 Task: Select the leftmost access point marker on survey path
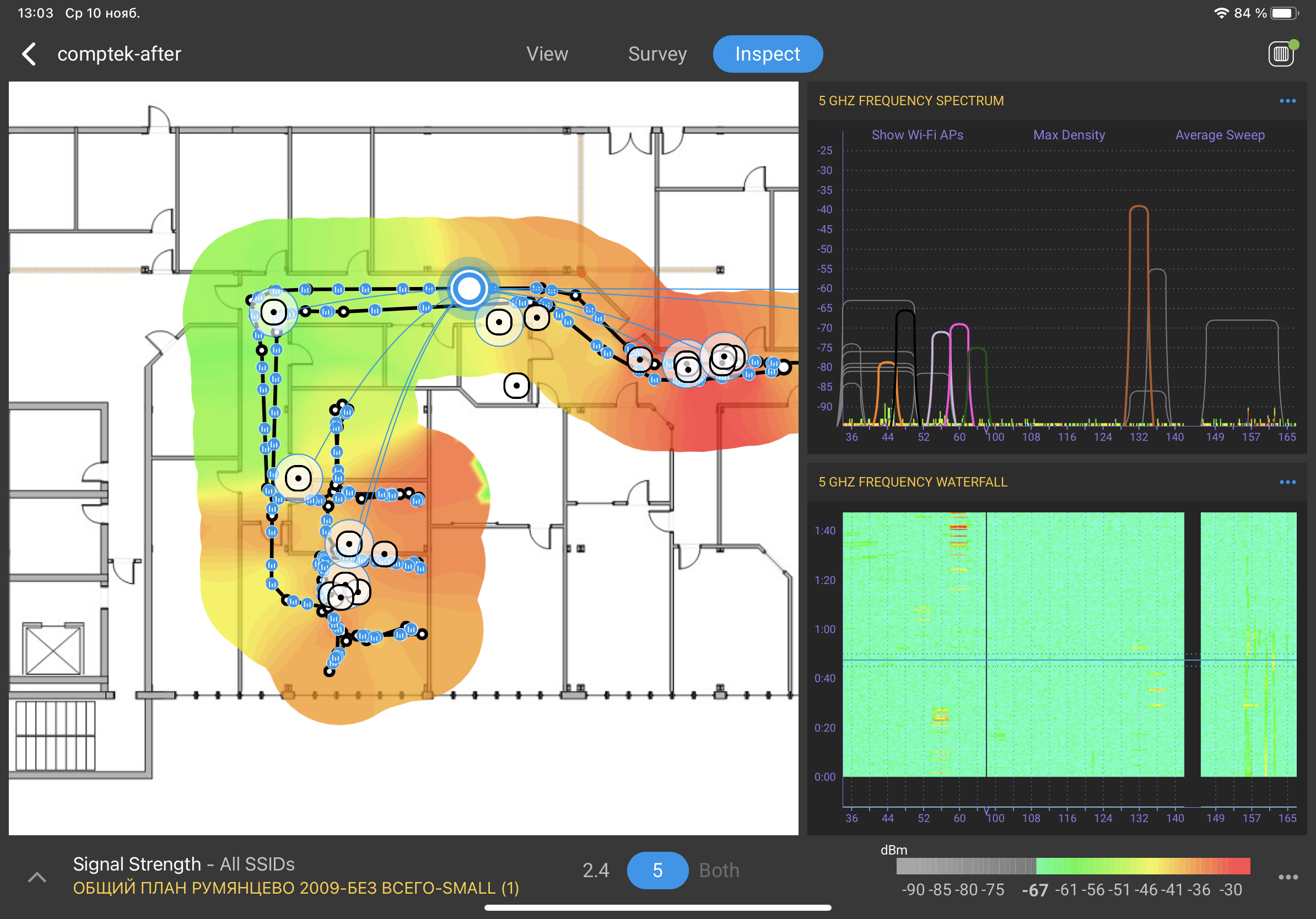tap(273, 312)
